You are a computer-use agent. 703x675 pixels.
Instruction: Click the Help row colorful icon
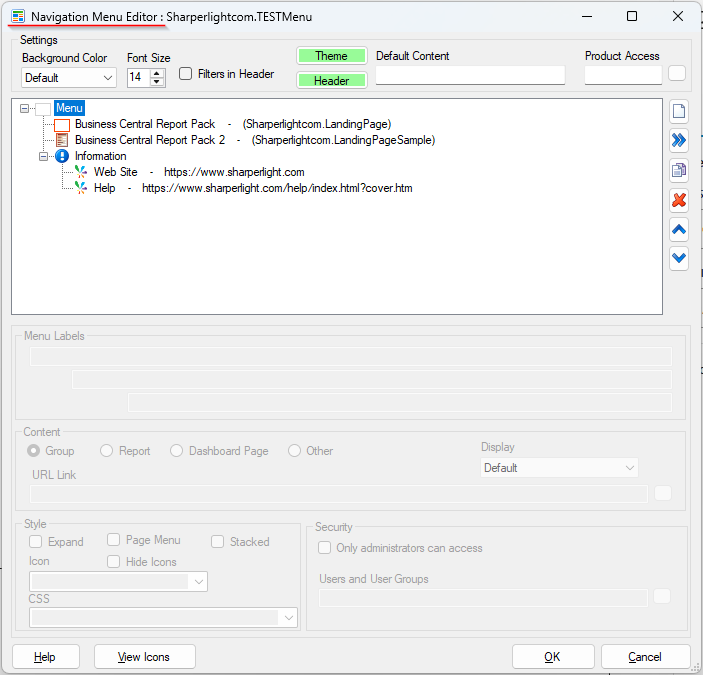[81, 188]
